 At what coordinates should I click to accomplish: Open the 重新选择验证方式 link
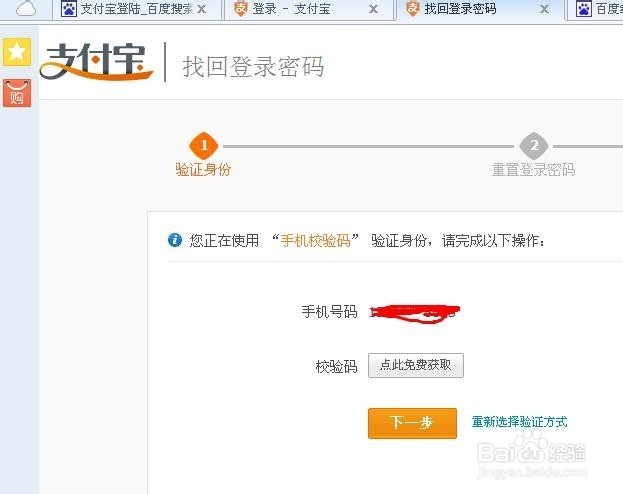click(519, 422)
